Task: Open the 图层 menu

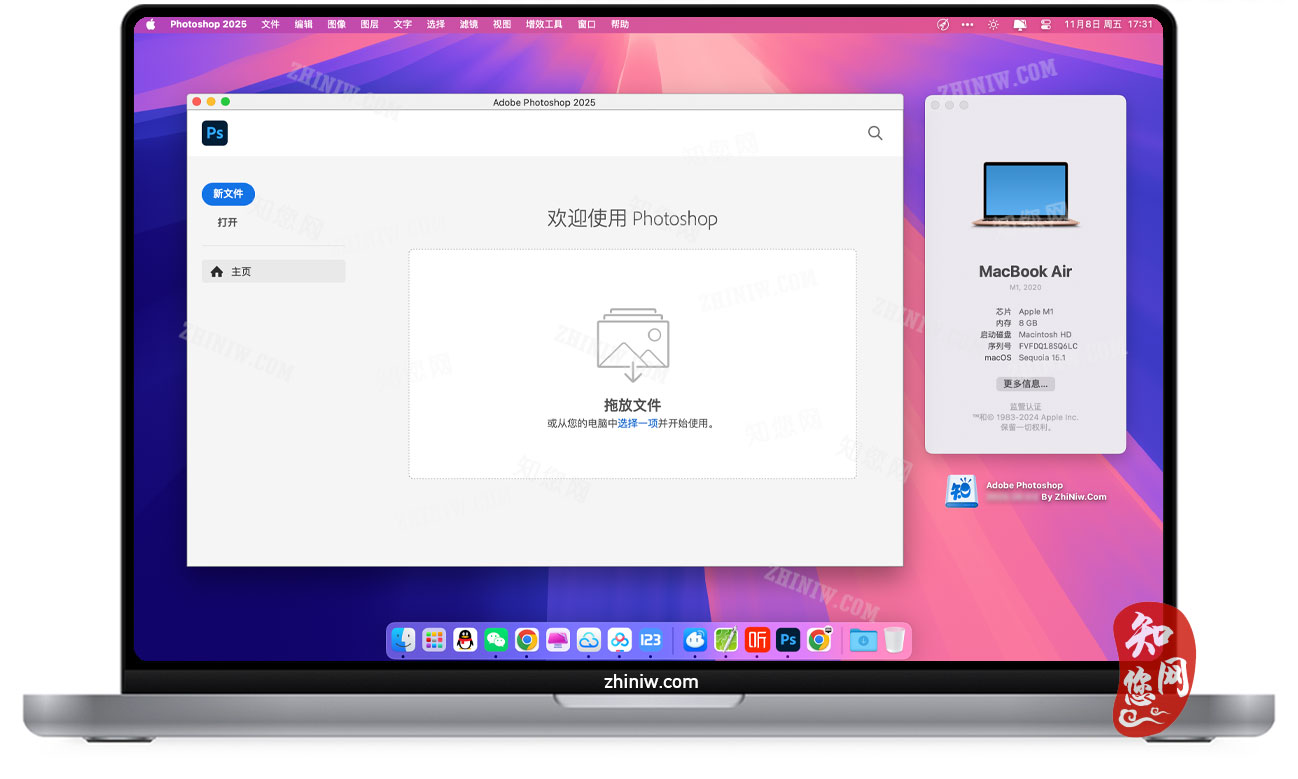Action: click(370, 24)
